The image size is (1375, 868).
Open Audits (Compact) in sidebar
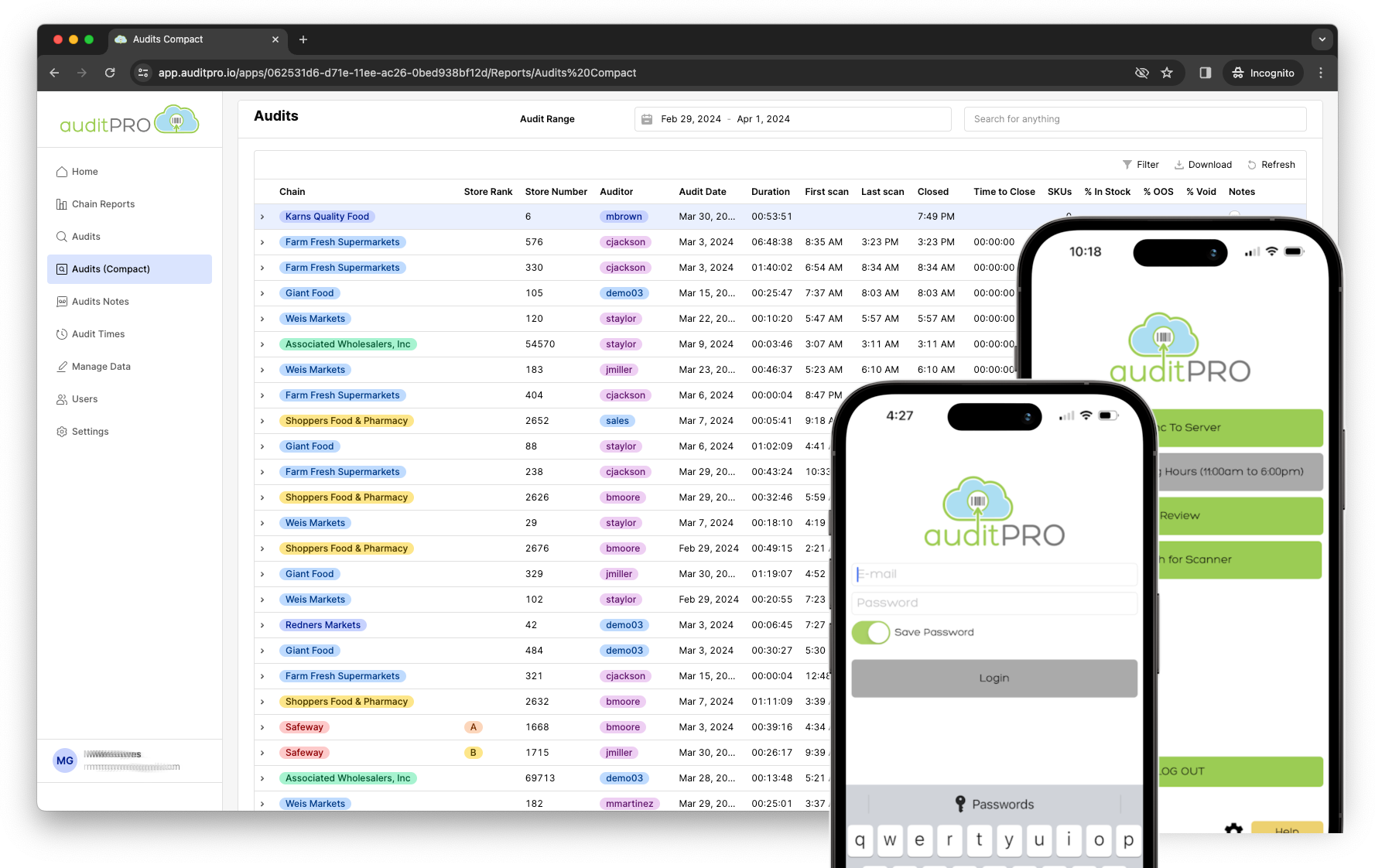pos(129,269)
